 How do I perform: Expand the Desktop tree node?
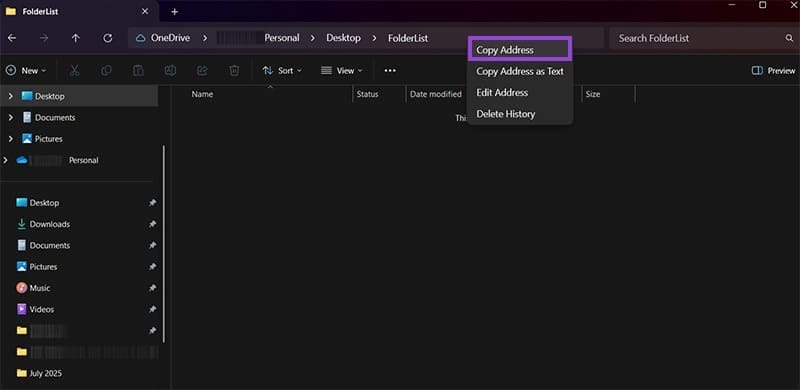click(11, 96)
